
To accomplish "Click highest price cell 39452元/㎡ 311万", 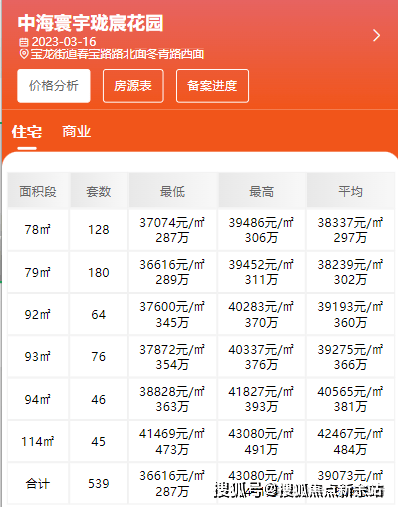I will pyautogui.click(x=261, y=272).
